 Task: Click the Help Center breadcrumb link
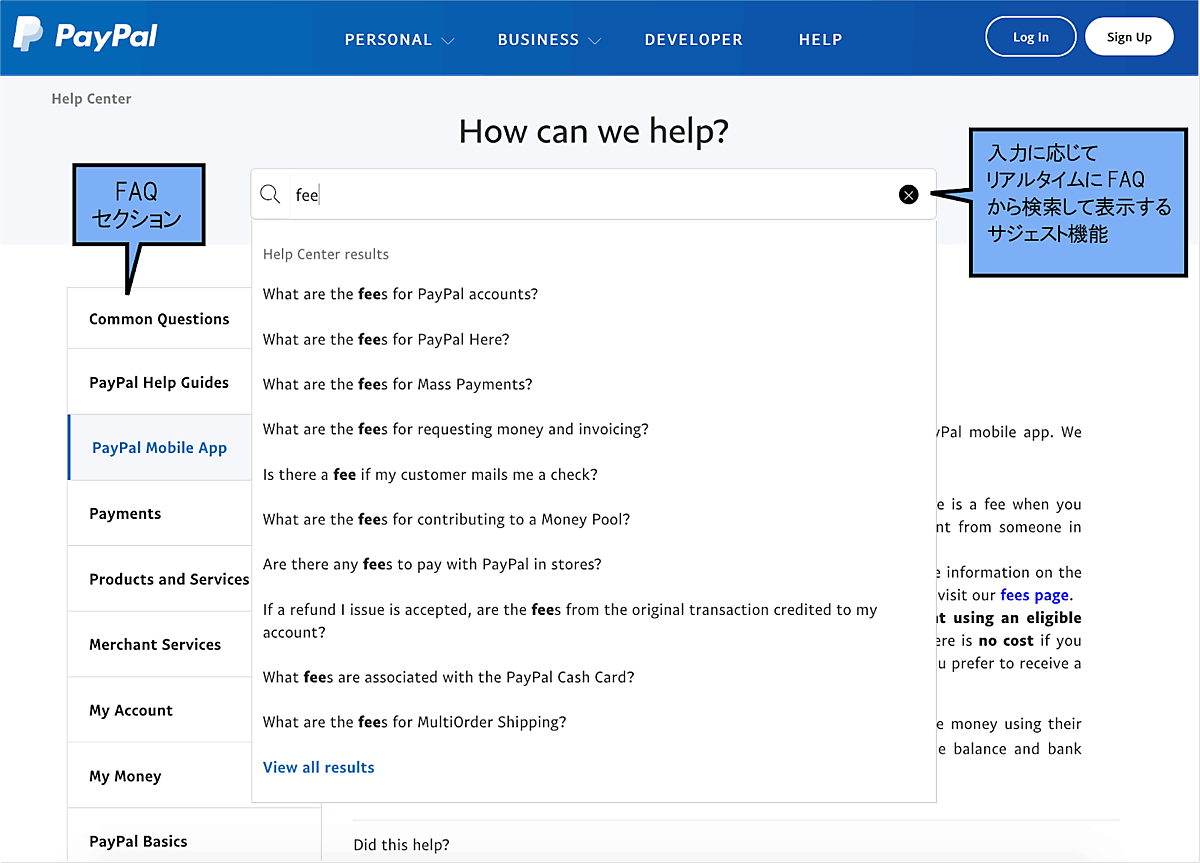[x=91, y=99]
